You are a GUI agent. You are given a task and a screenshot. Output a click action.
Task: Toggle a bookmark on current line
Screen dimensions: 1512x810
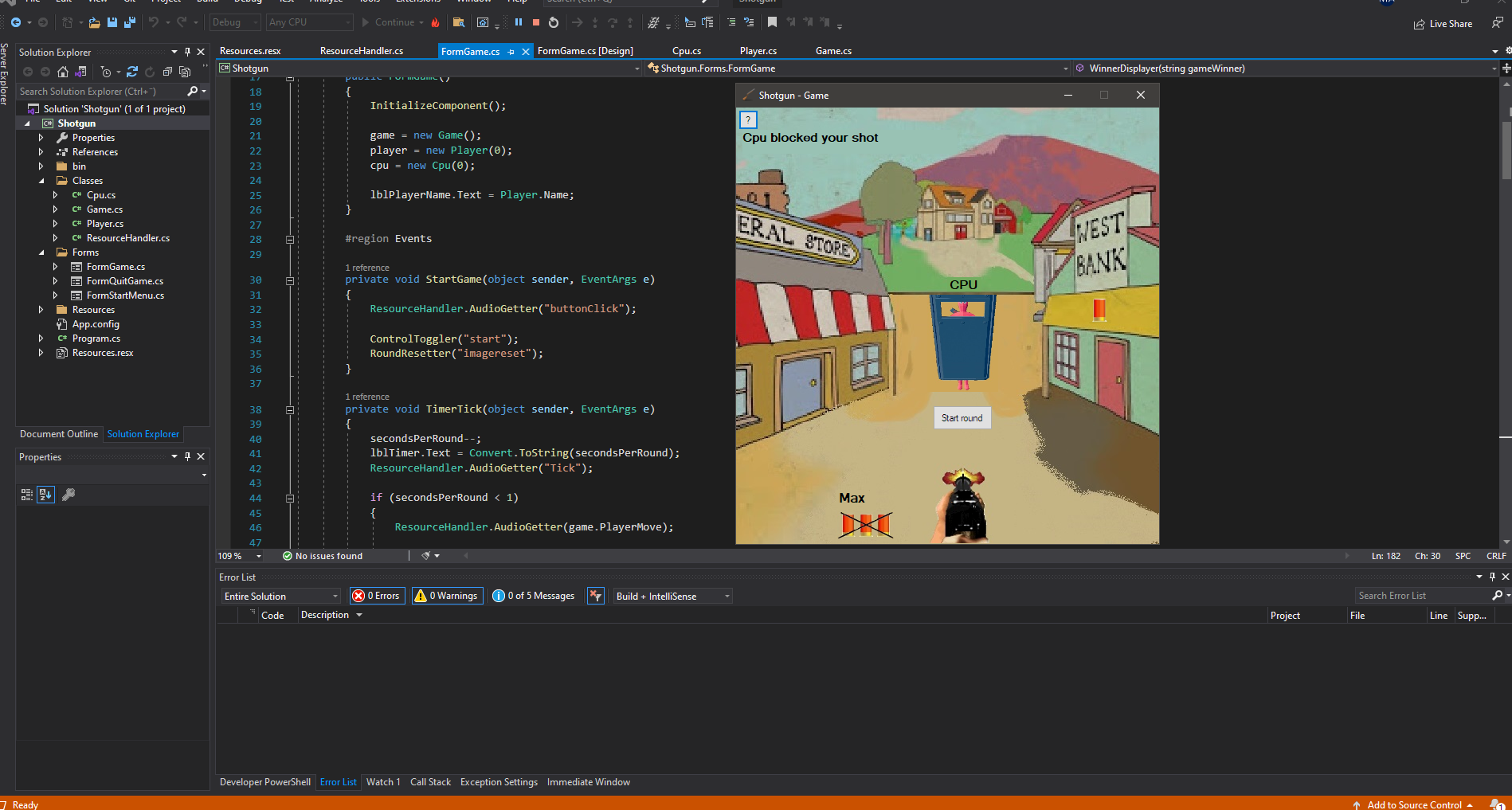pyautogui.click(x=771, y=22)
